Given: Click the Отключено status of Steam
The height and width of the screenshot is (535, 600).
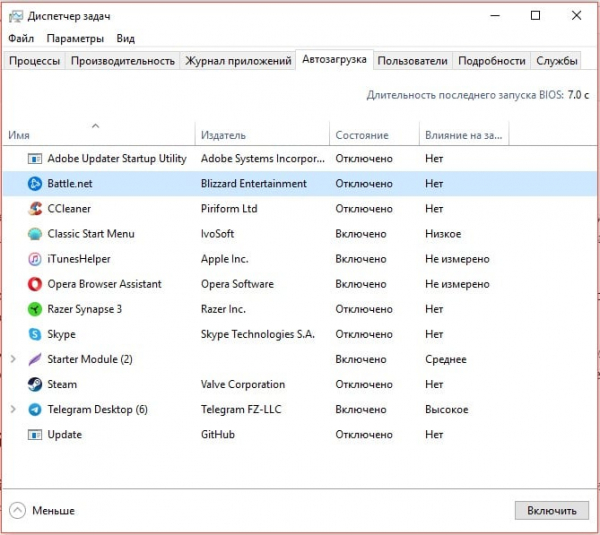Looking at the screenshot, I should [x=364, y=384].
